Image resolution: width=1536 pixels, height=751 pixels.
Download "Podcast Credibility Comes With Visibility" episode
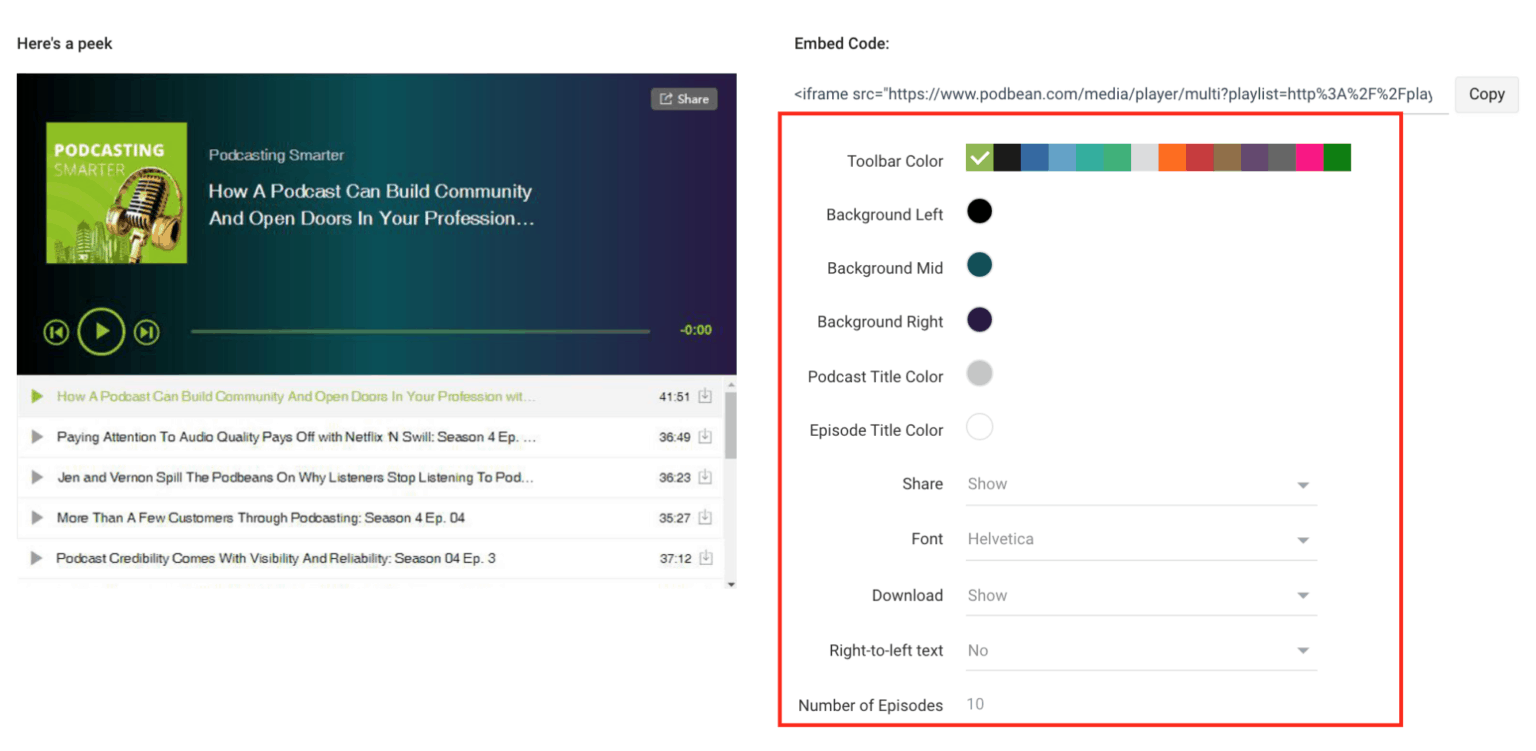point(706,559)
